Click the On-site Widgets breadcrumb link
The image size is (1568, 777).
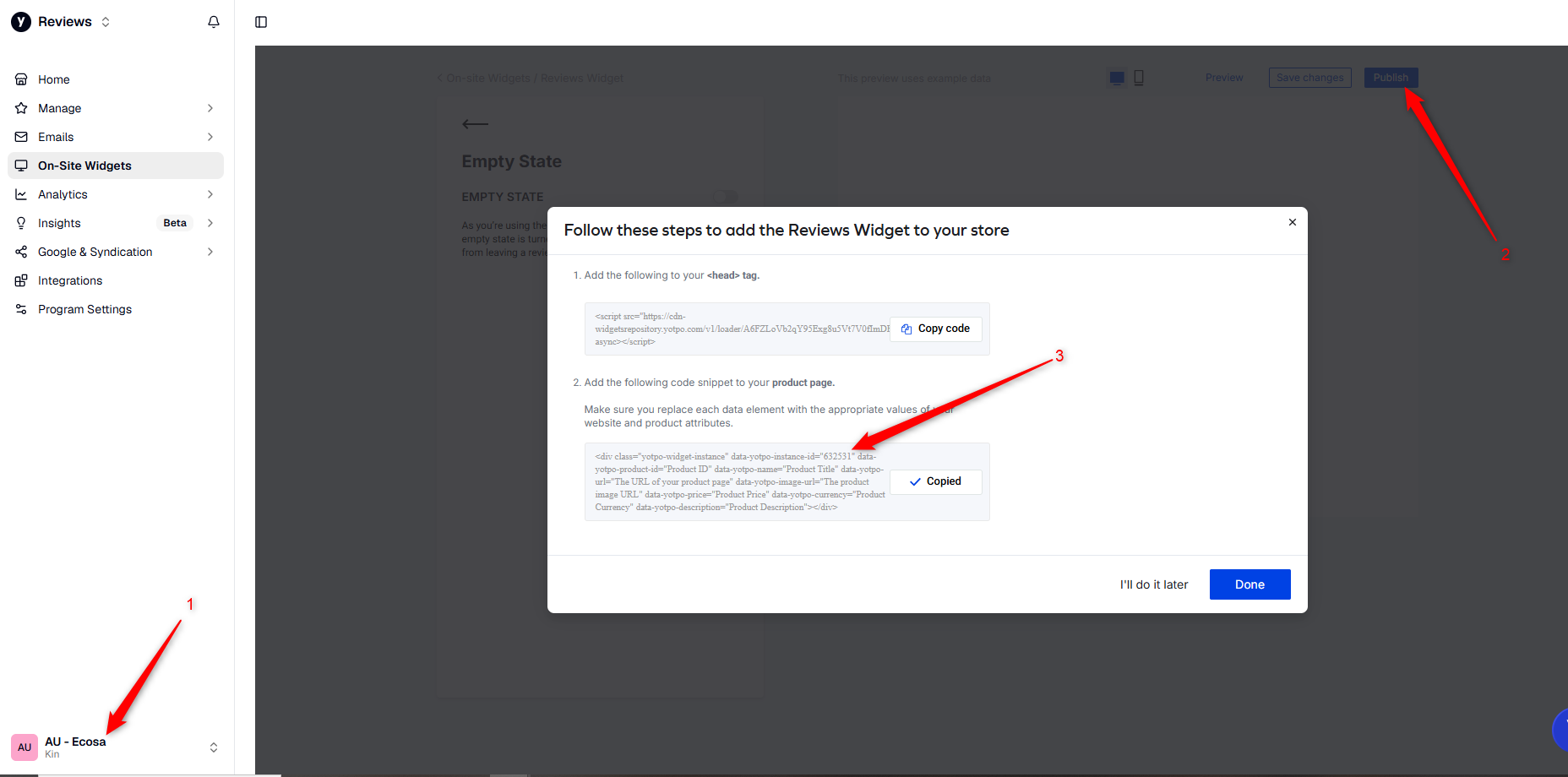point(488,79)
